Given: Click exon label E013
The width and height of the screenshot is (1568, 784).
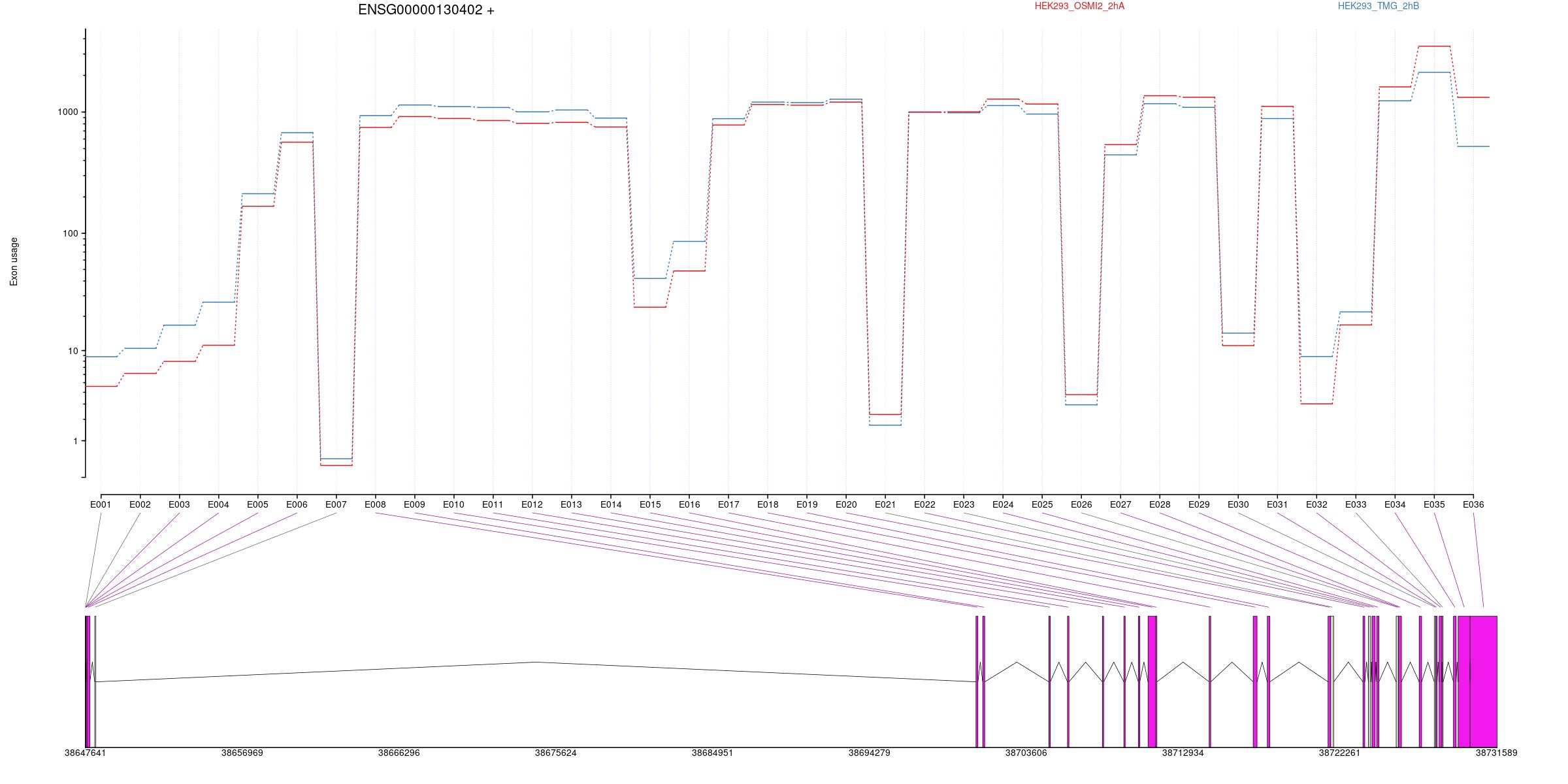Looking at the screenshot, I should point(571,504).
